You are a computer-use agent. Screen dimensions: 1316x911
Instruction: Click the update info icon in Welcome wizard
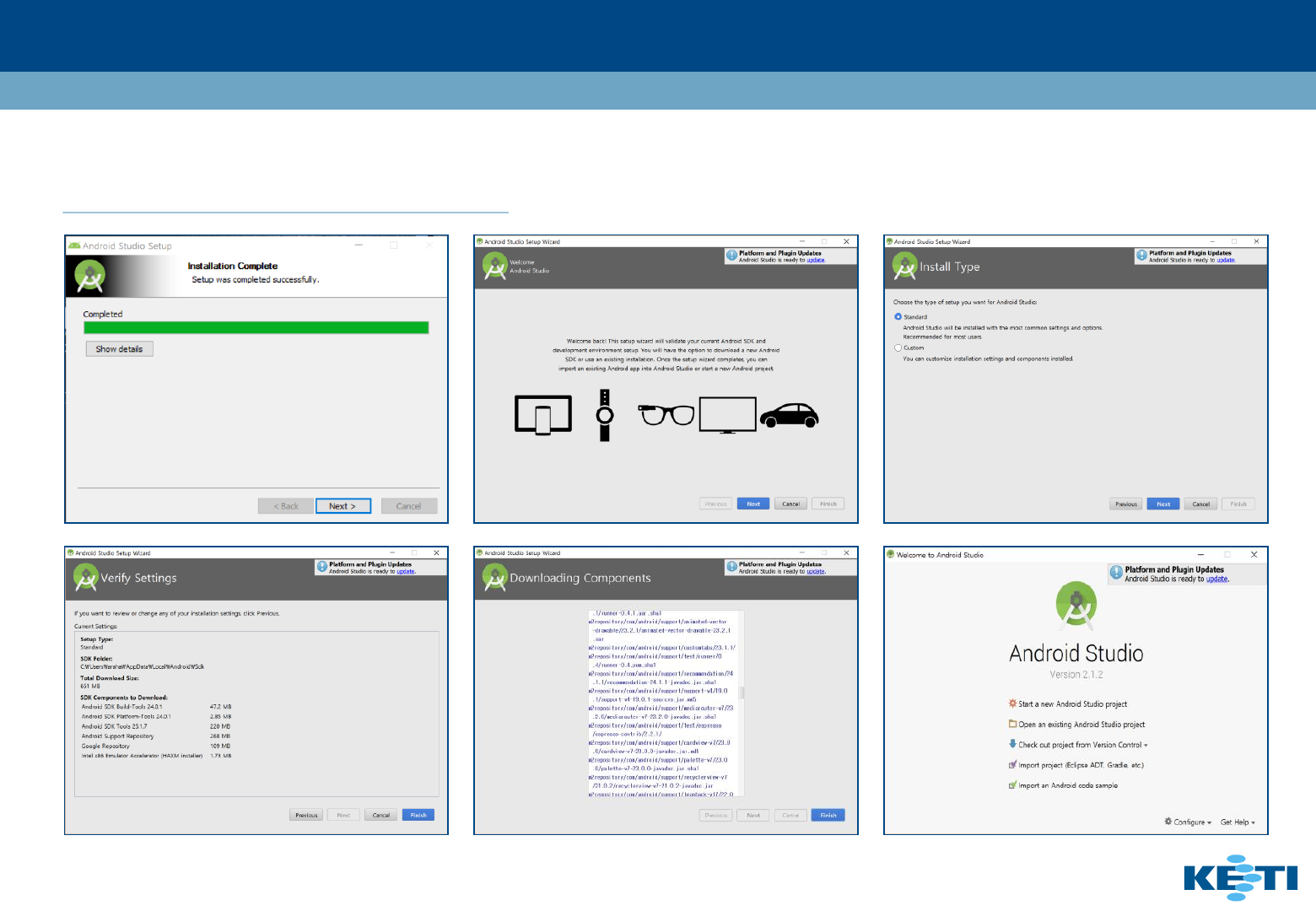click(x=732, y=256)
